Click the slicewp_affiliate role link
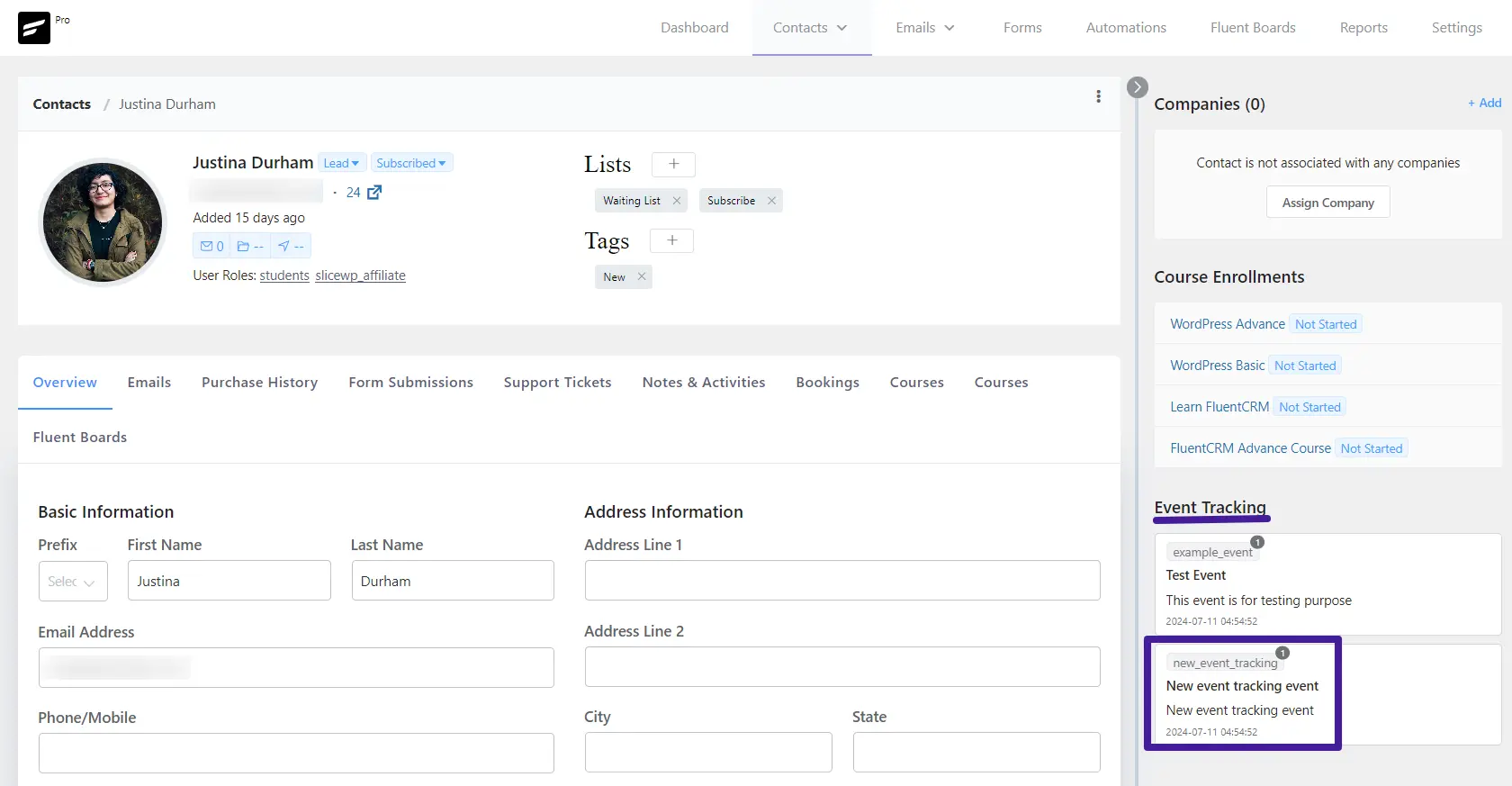 (x=360, y=276)
